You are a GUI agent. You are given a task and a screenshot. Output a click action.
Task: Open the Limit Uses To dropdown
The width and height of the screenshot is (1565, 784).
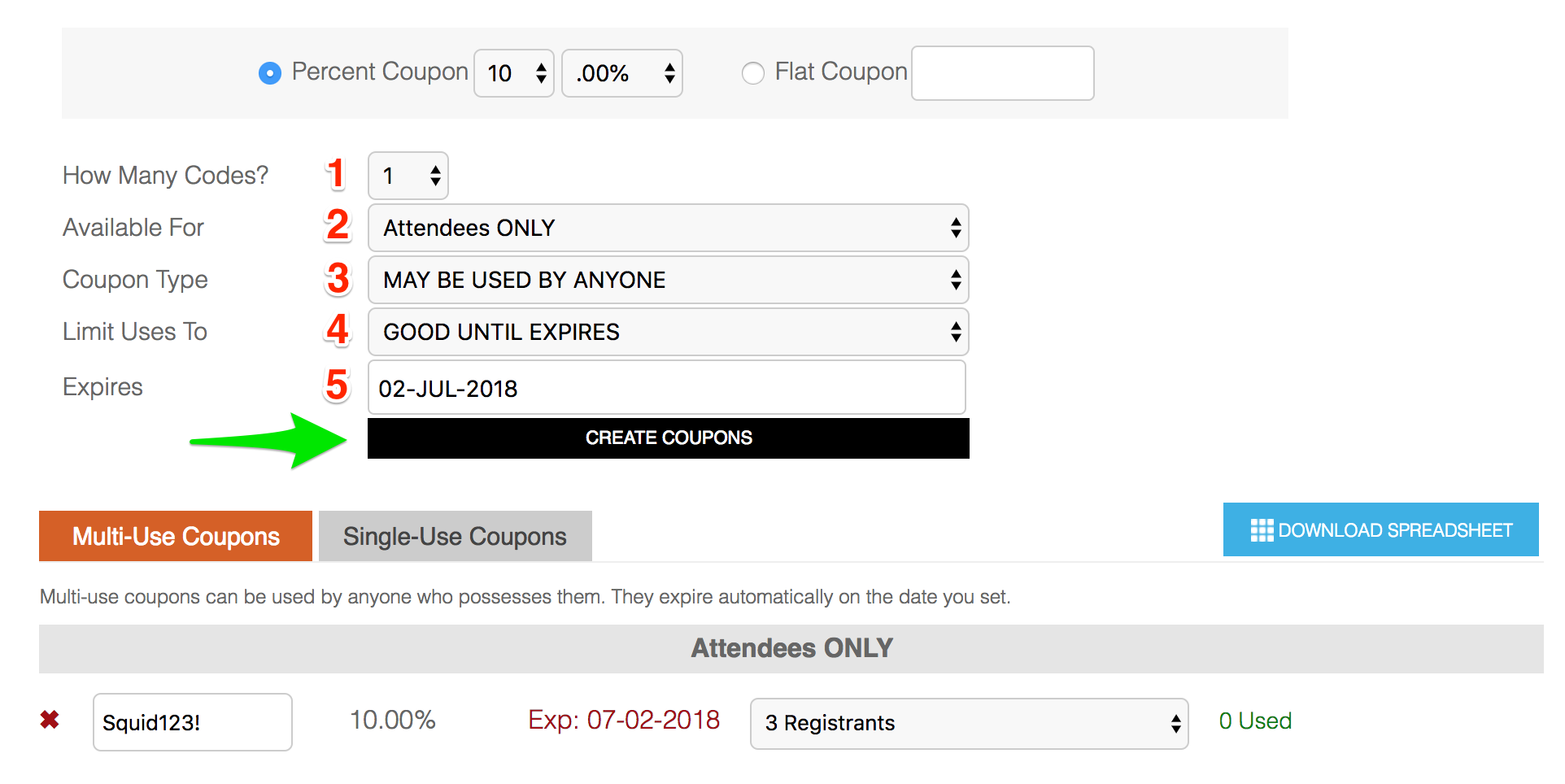click(x=669, y=332)
